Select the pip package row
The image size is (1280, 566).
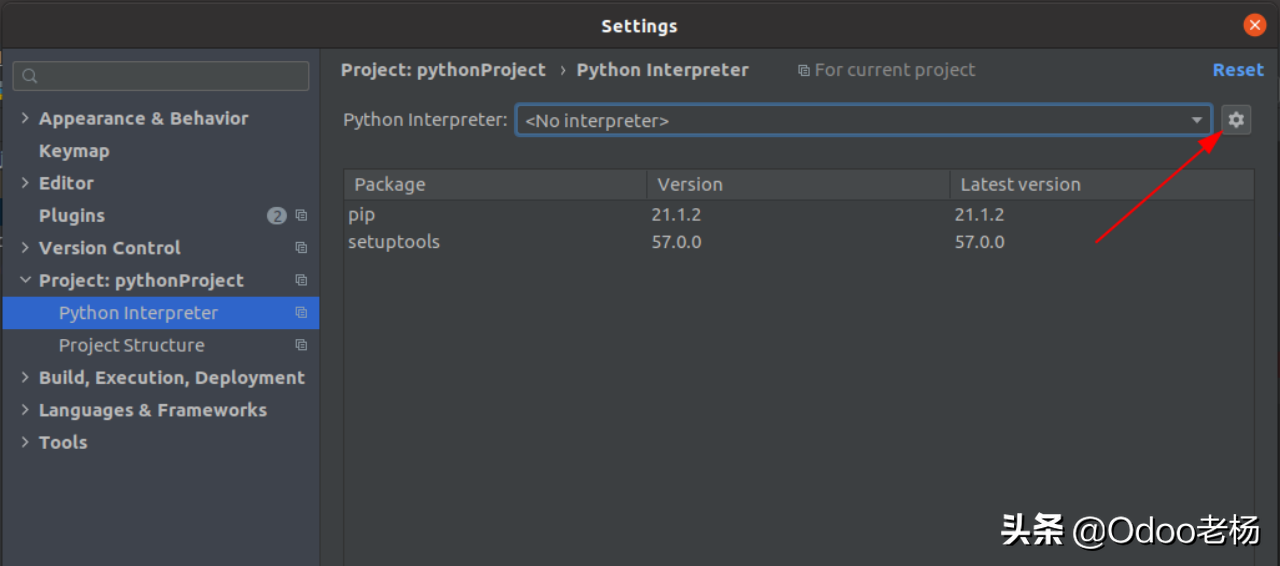798,214
